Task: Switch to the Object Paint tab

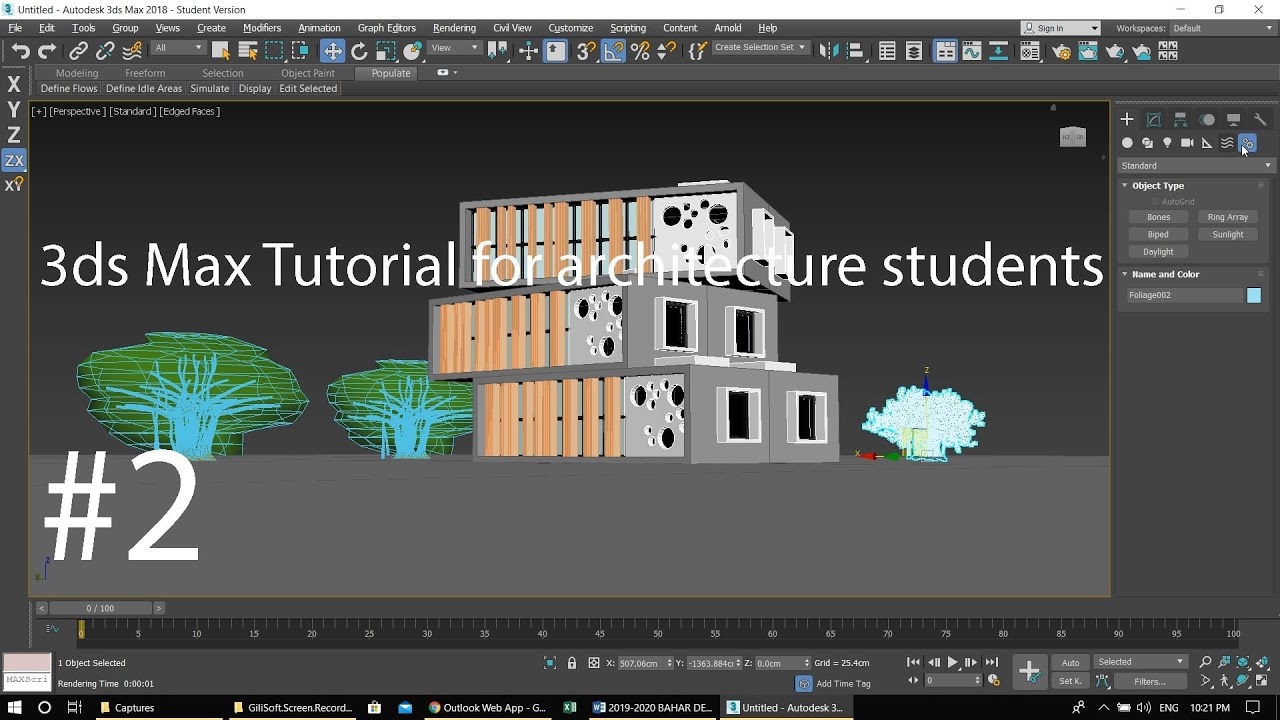Action: pyautogui.click(x=308, y=73)
